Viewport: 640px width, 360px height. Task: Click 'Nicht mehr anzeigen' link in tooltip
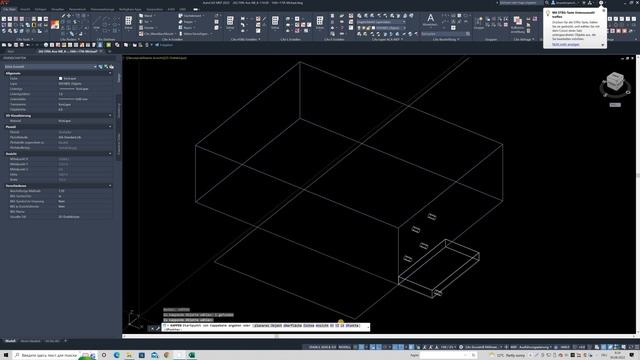[x=566, y=44]
